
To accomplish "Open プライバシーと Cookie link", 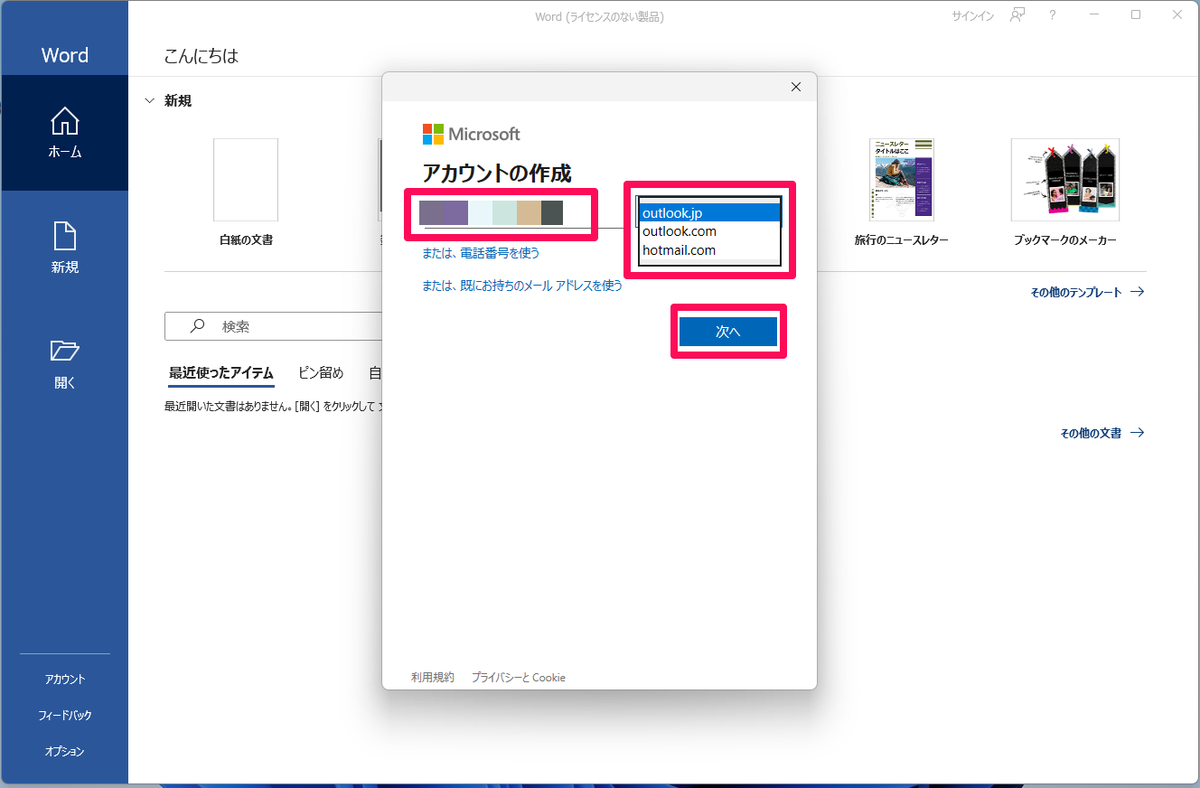I will point(519,677).
